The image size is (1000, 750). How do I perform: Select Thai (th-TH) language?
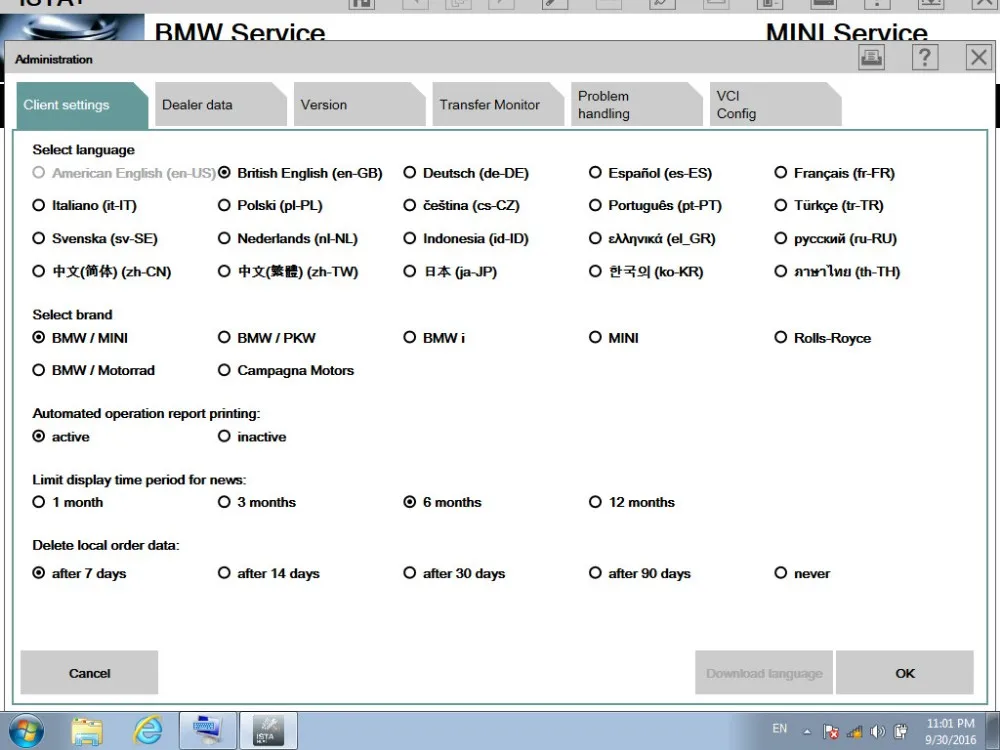837,272
